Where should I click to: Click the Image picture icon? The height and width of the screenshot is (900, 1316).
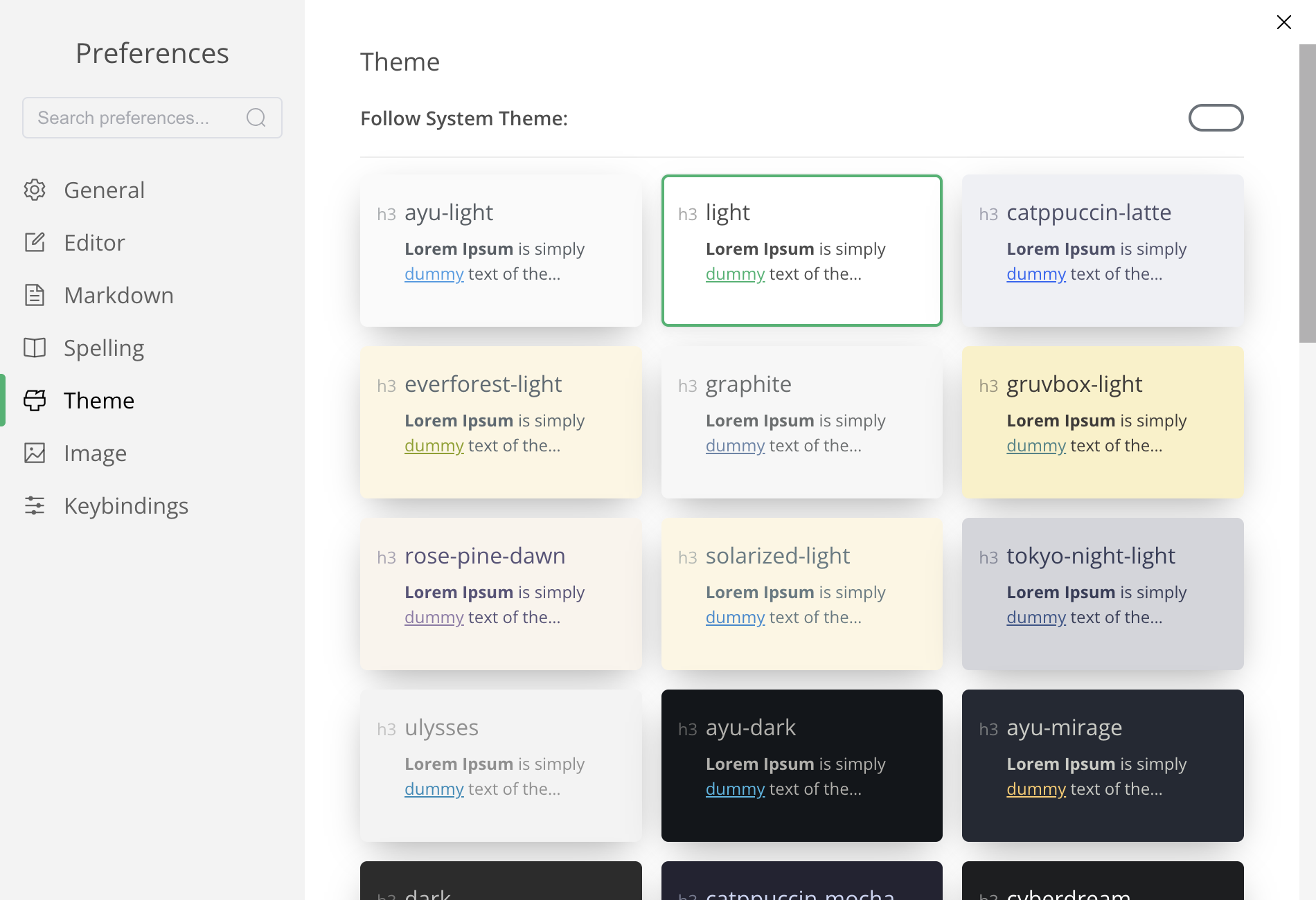click(35, 453)
